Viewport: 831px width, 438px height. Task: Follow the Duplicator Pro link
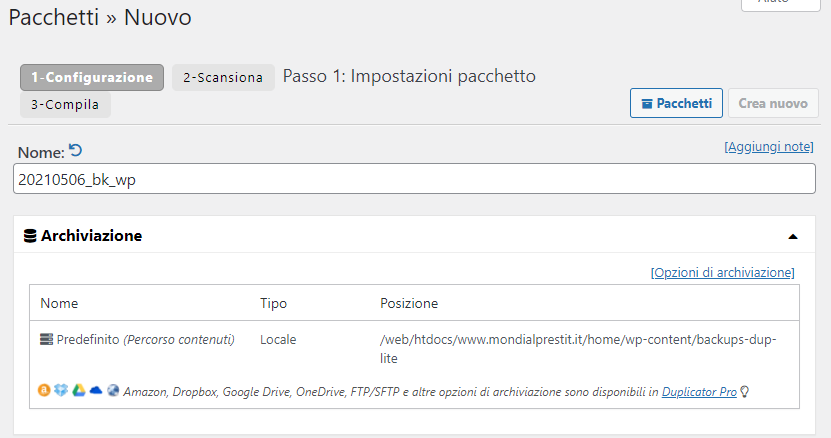(x=699, y=393)
